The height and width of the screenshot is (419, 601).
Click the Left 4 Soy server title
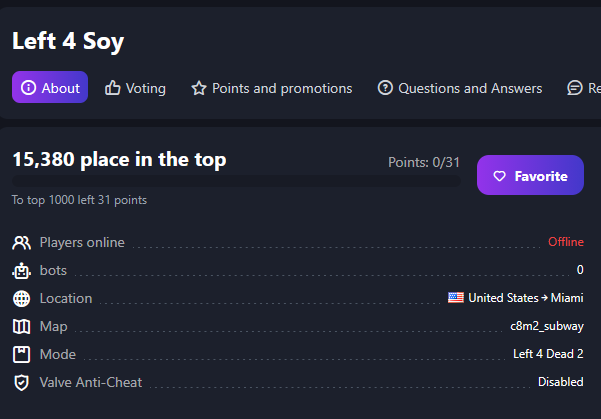coord(68,41)
